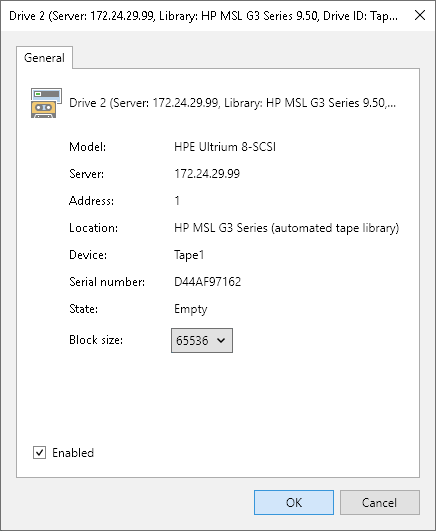Viewport: 436px width, 531px height.
Task: Click the Device value Tape1
Action: point(189,255)
